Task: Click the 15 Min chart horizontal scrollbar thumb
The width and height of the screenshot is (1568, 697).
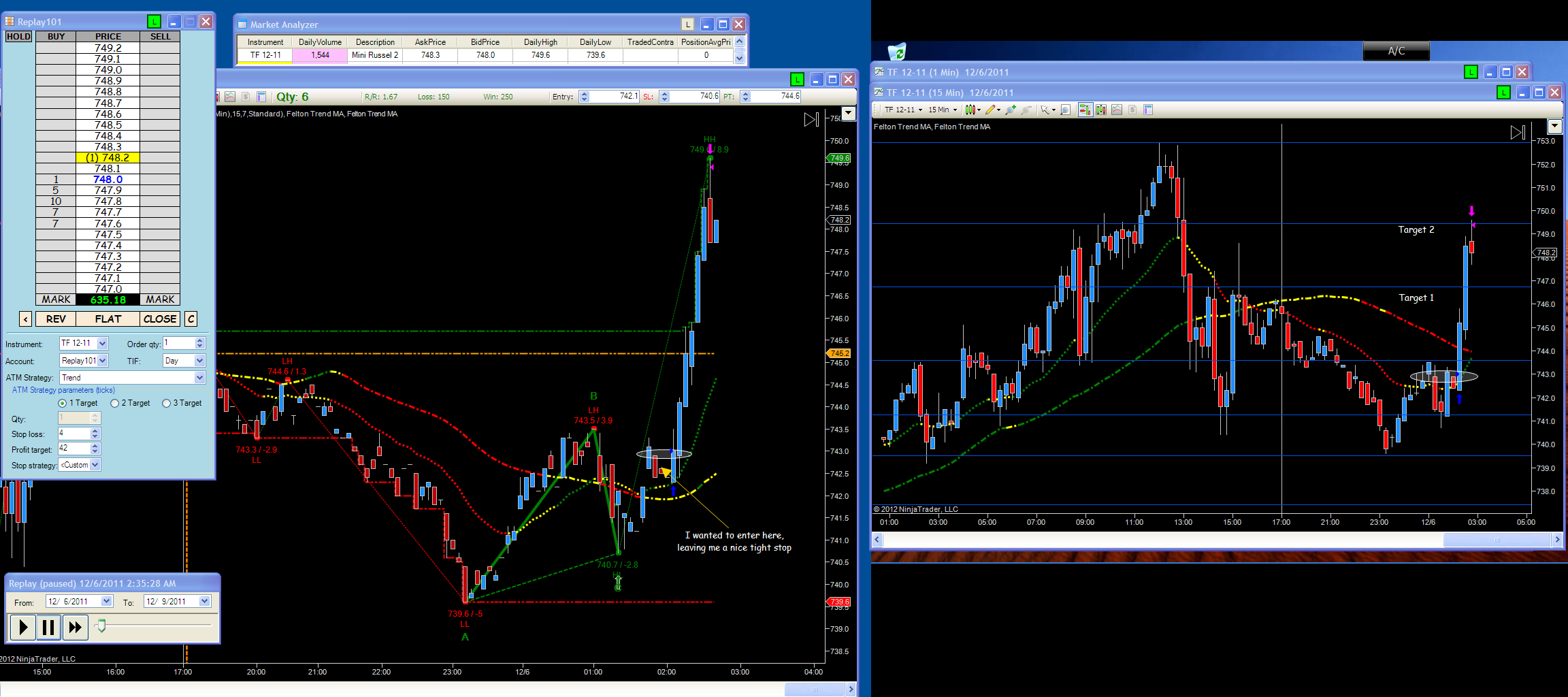Action: 1497,540
